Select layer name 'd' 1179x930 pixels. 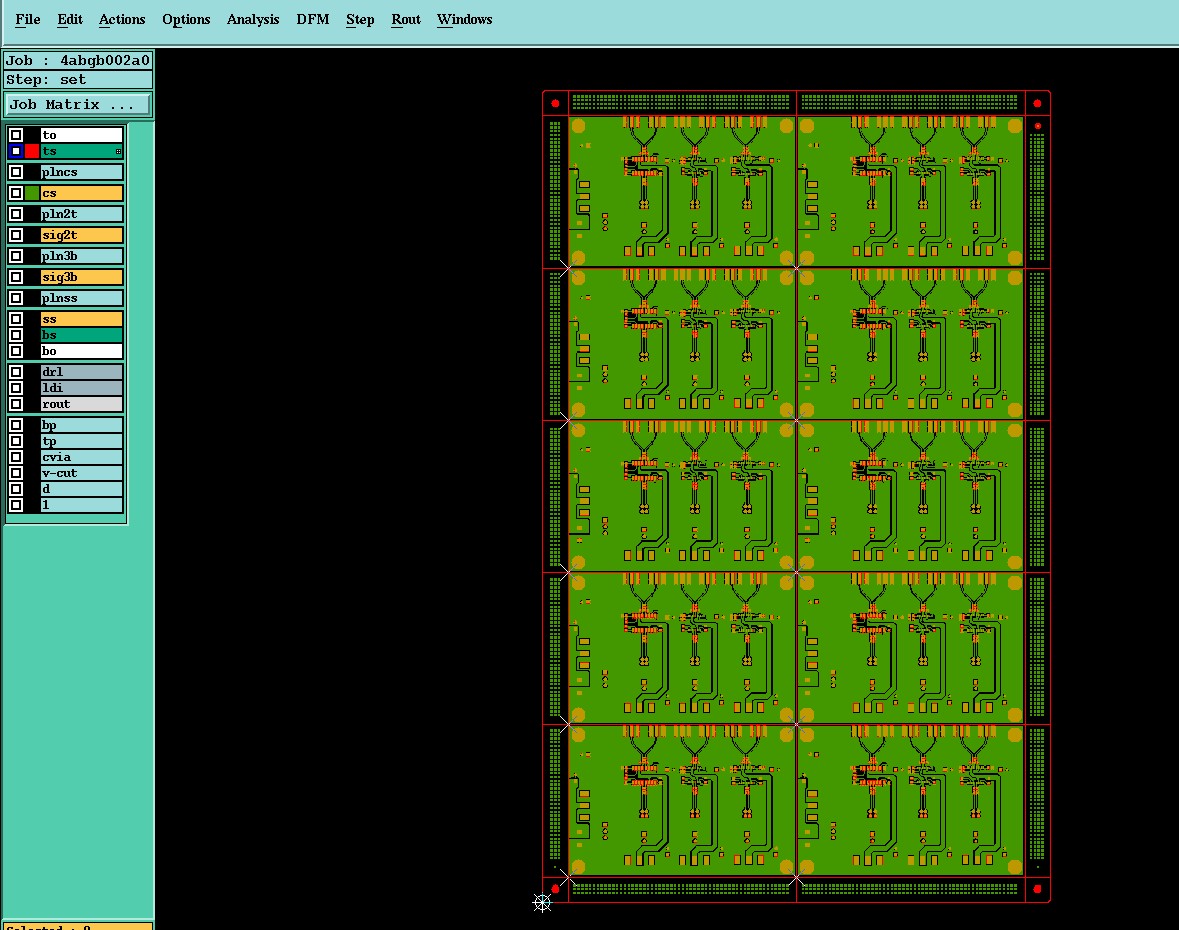point(81,489)
